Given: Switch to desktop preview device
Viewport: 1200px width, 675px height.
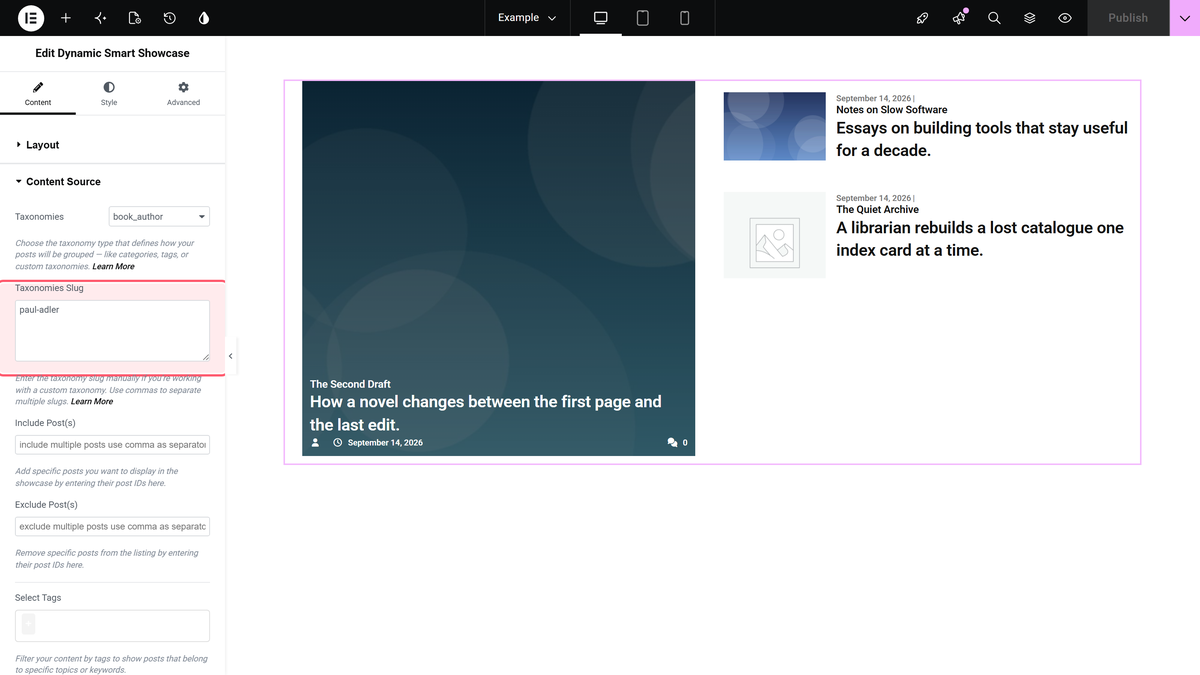Looking at the screenshot, I should coord(601,18).
